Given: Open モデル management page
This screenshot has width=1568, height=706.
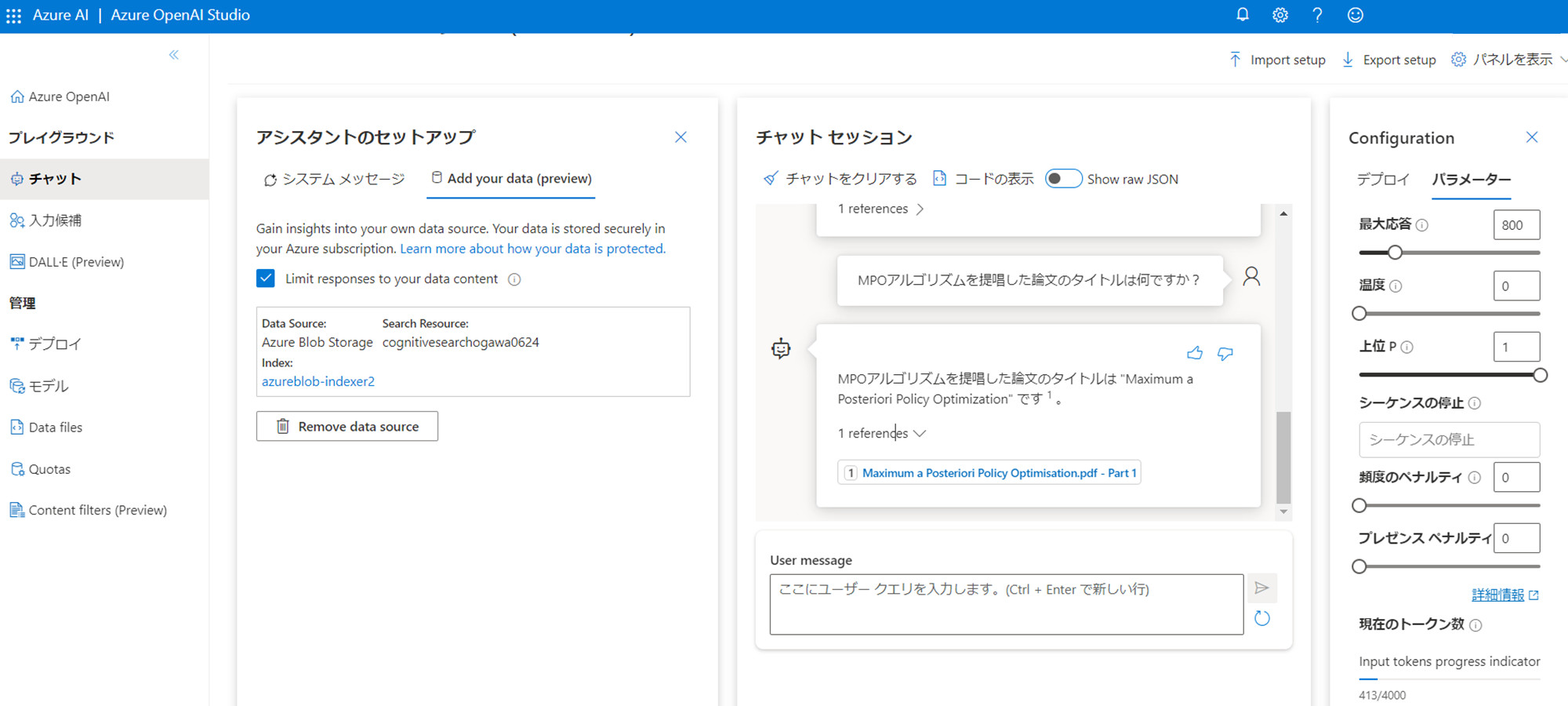Looking at the screenshot, I should click(x=39, y=386).
